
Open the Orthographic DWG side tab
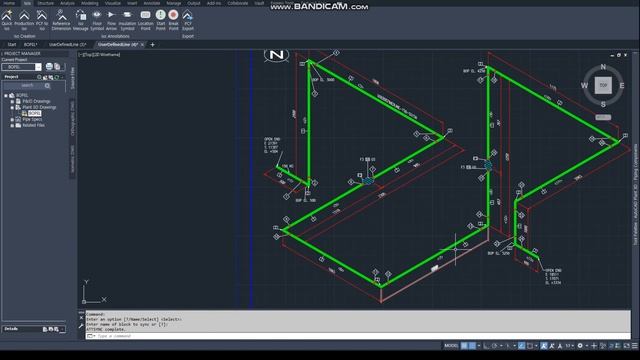tap(73, 118)
